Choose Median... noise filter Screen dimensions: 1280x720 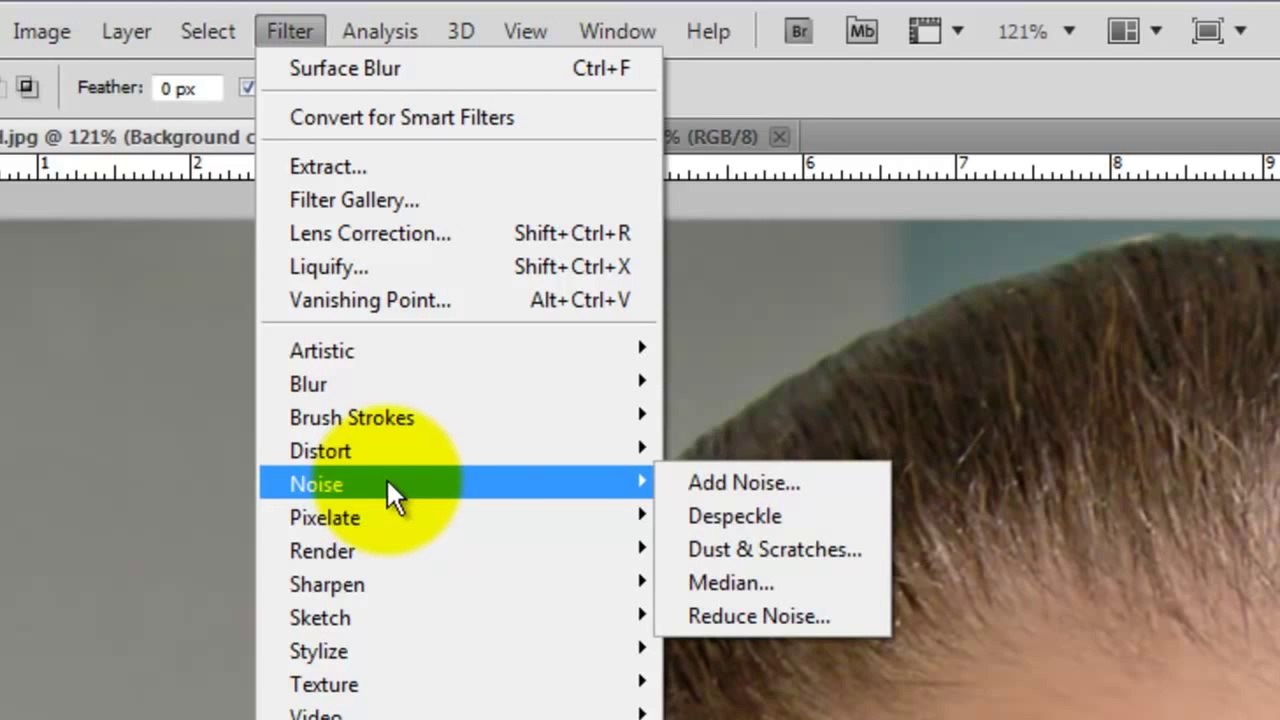click(772, 583)
